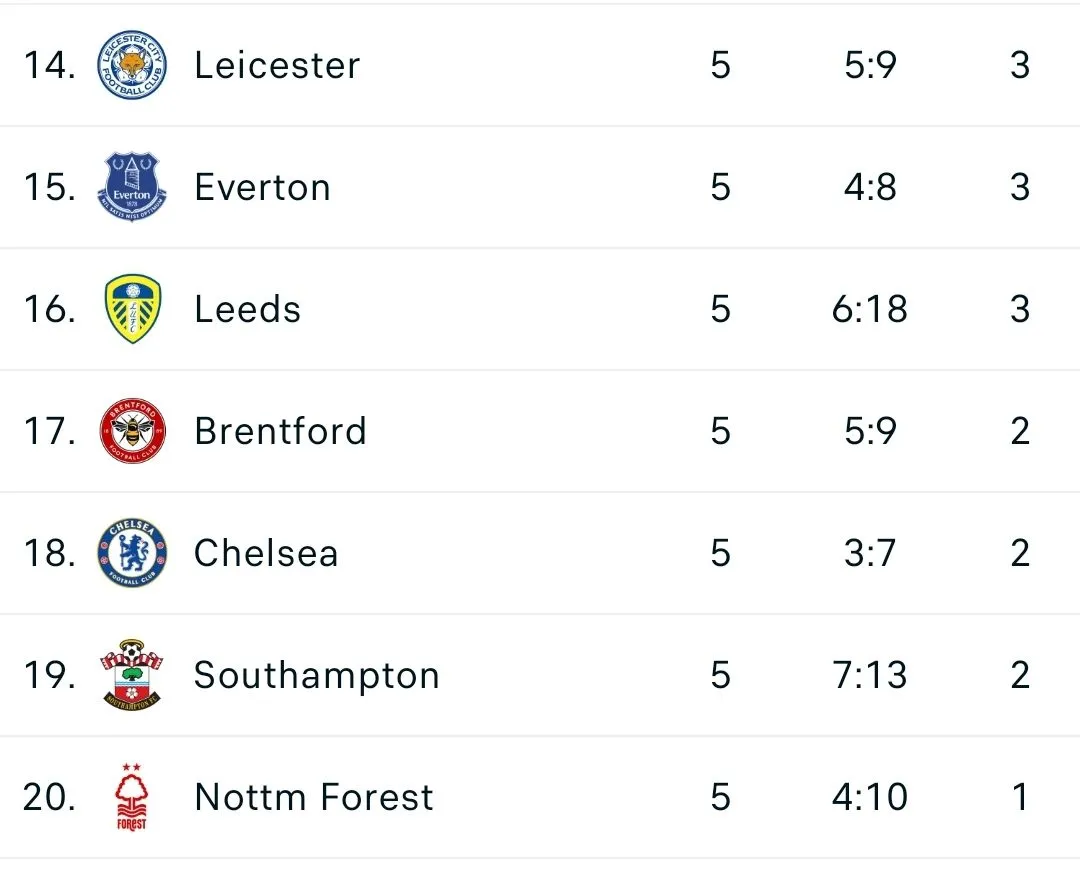The width and height of the screenshot is (1080, 870).
Task: Open the Leicester team name link
Action: tap(277, 66)
